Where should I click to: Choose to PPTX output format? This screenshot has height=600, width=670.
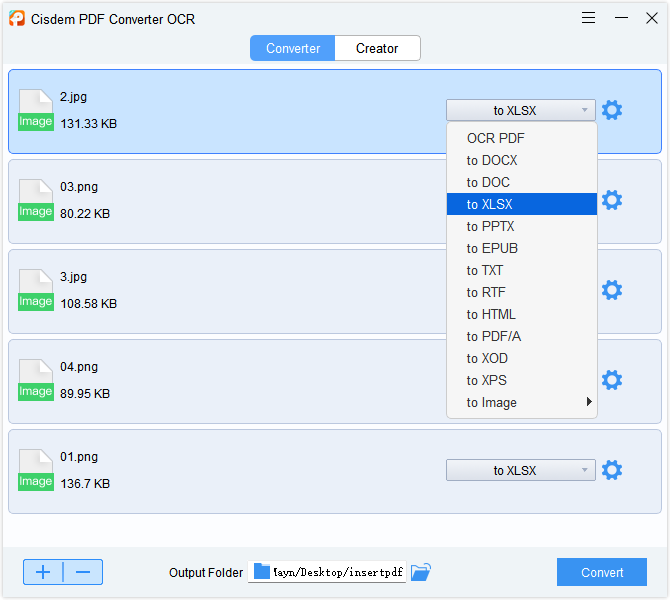click(x=522, y=226)
